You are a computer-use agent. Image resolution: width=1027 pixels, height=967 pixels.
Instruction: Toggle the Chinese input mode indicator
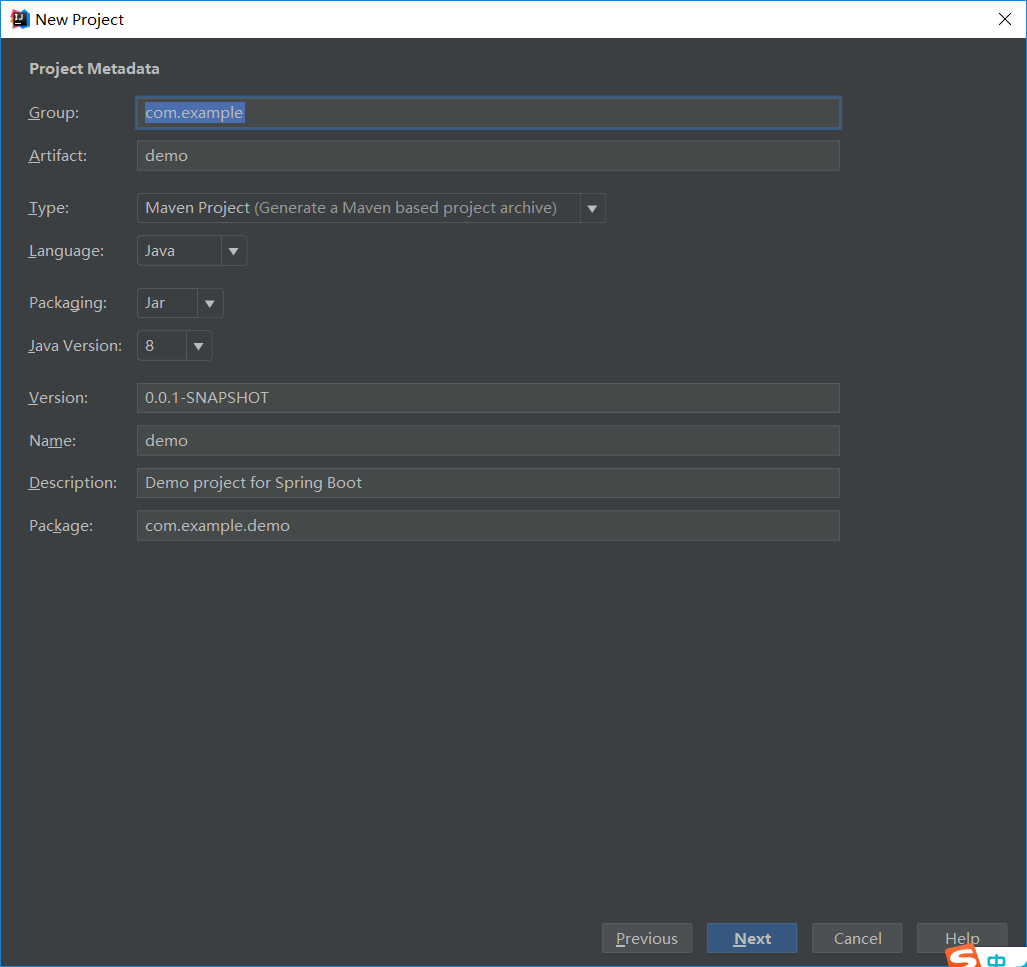click(996, 961)
